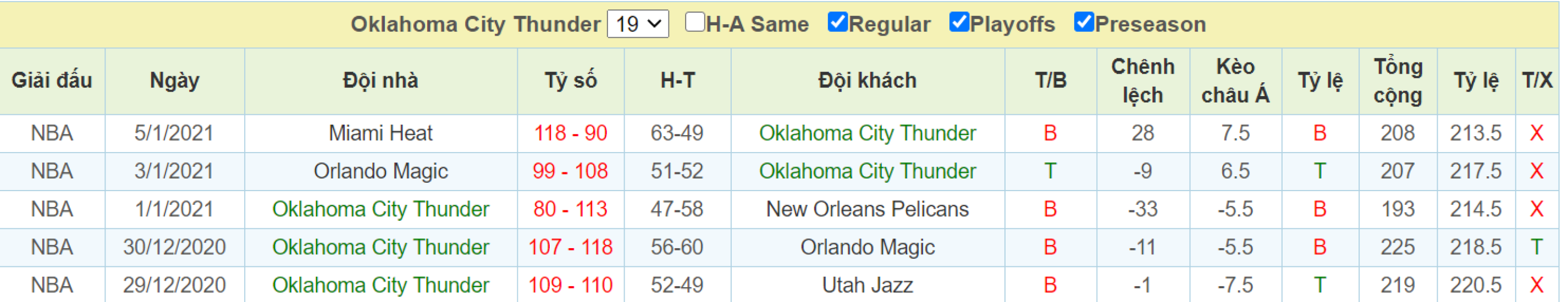Click the Miami Heat team link
The width and height of the screenshot is (1568, 302).
(380, 133)
